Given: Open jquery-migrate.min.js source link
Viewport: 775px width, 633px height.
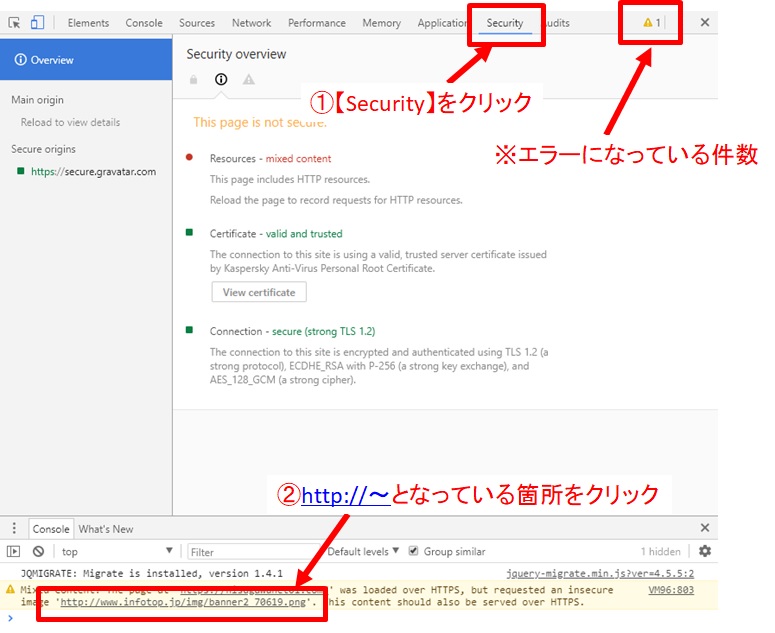Looking at the screenshot, I should (x=600, y=573).
